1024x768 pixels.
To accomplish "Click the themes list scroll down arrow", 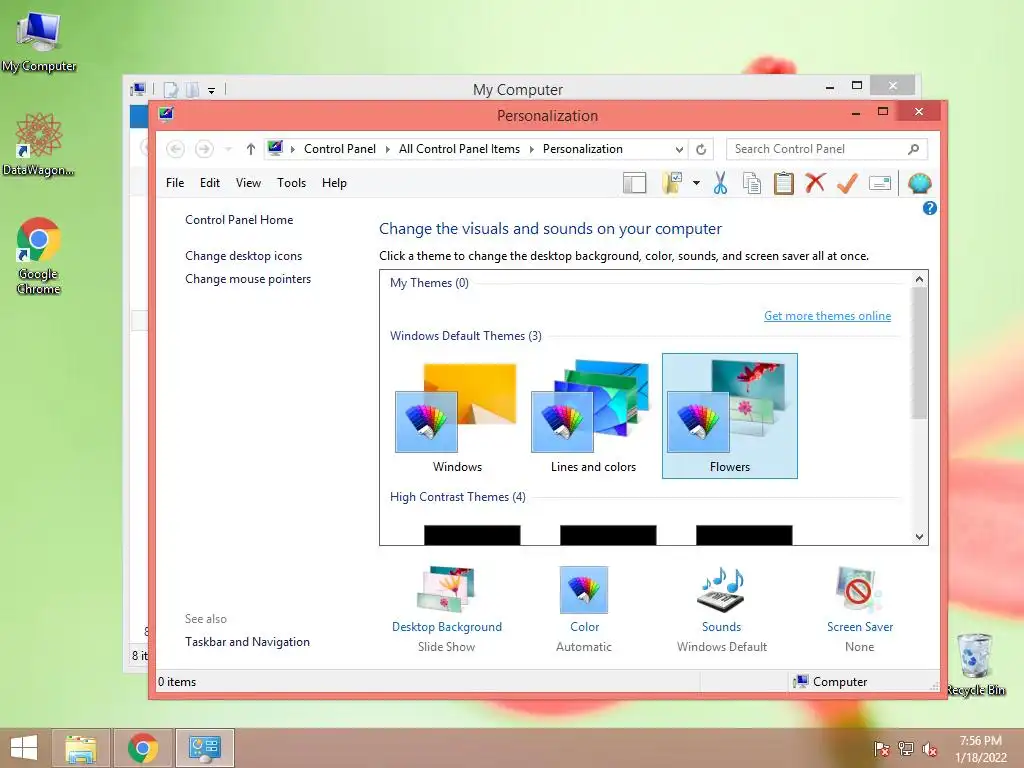I will pos(920,537).
